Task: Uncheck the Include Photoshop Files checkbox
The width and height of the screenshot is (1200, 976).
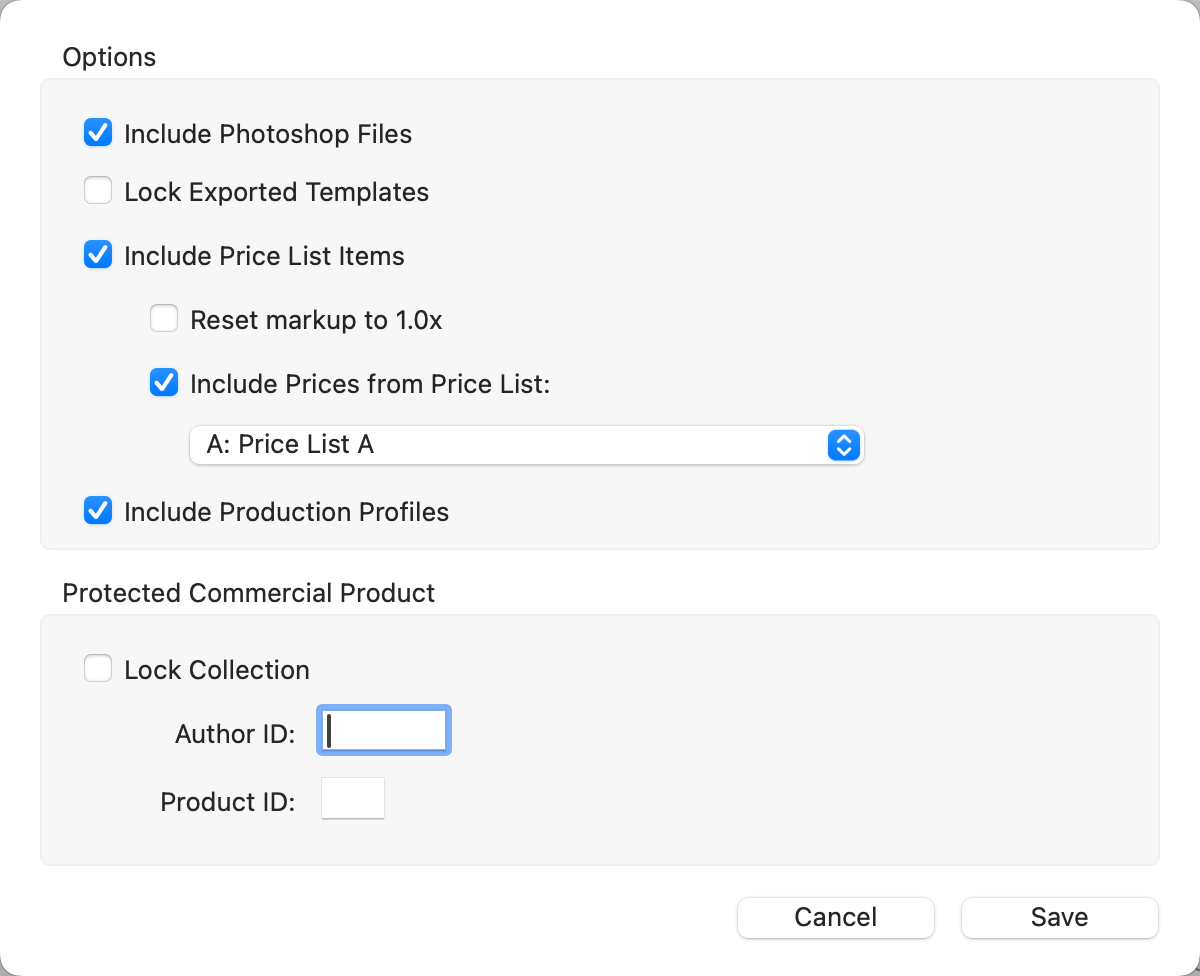Action: pos(98,133)
